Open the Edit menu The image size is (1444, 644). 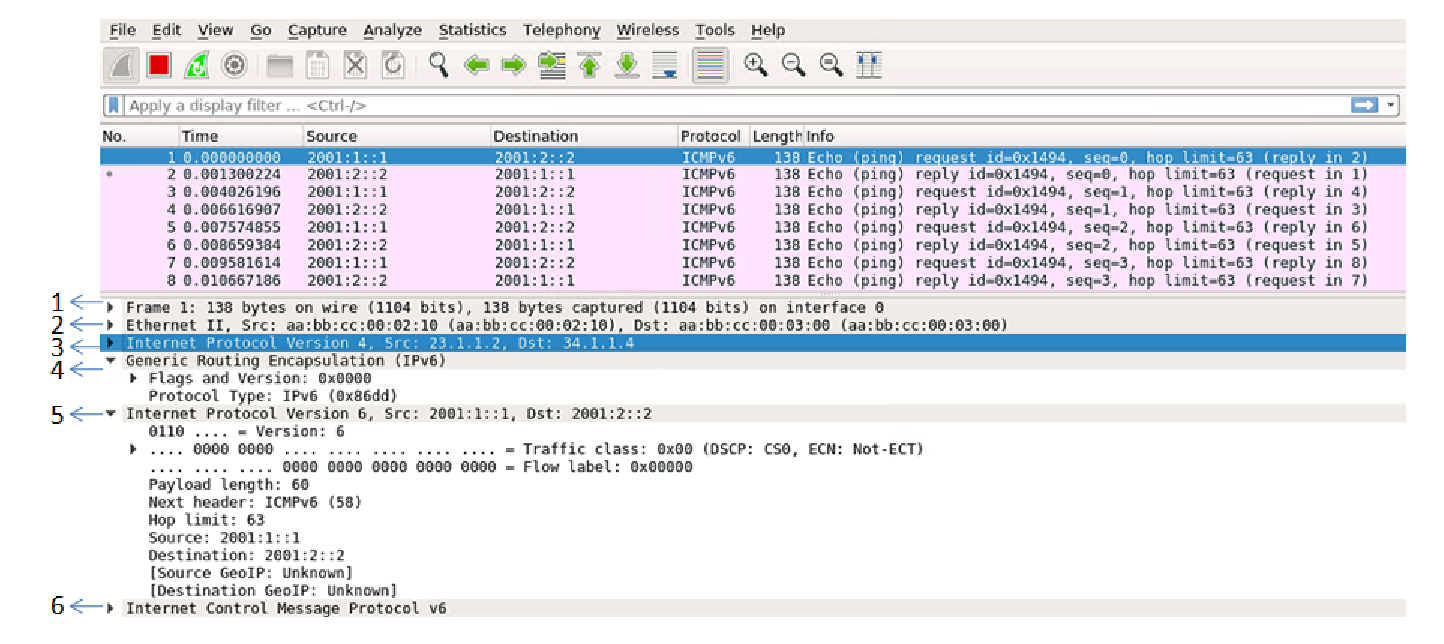166,30
